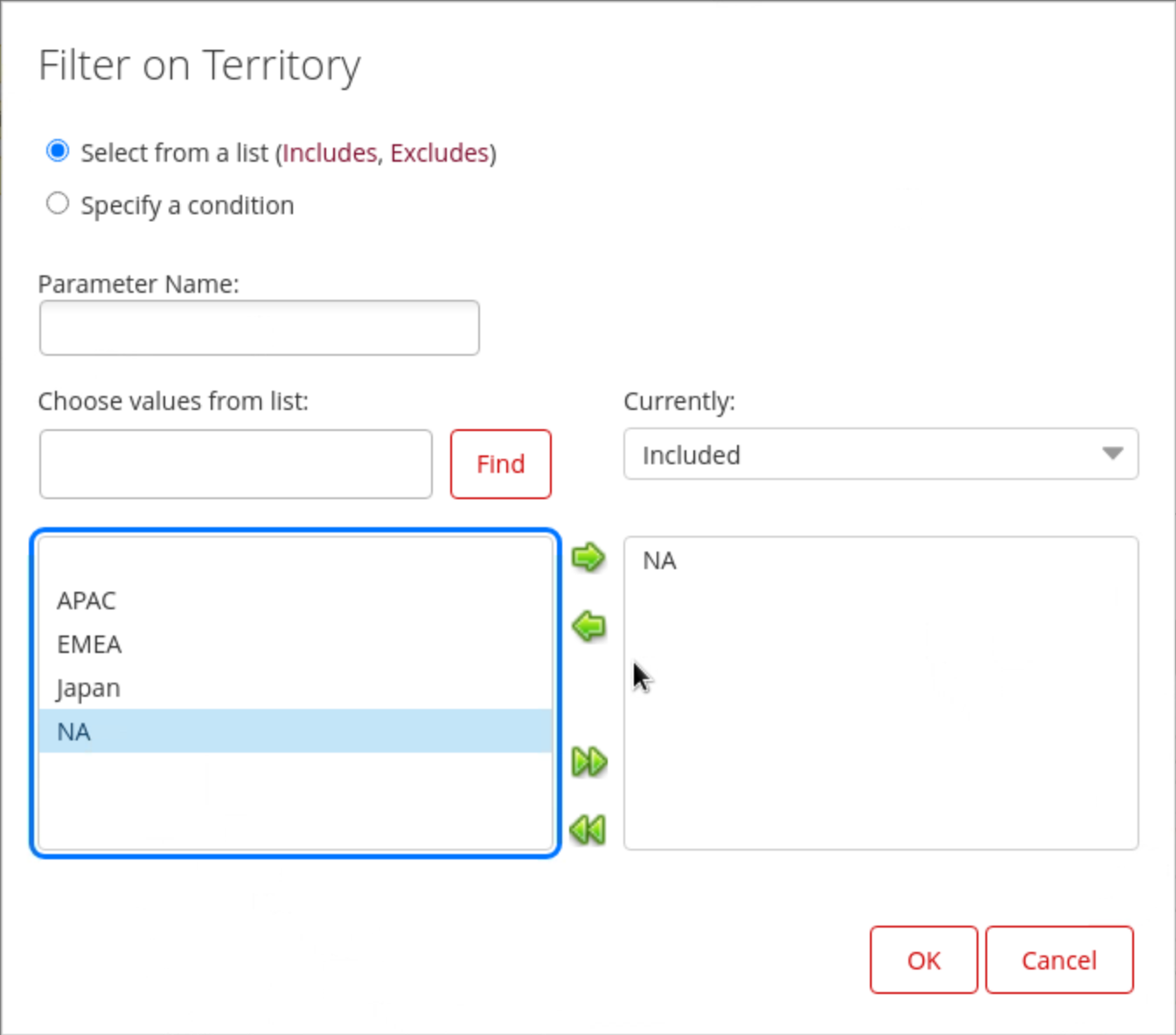Image resolution: width=1176 pixels, height=1035 pixels.
Task: Click the green remove-selected left arrow
Action: [588, 626]
